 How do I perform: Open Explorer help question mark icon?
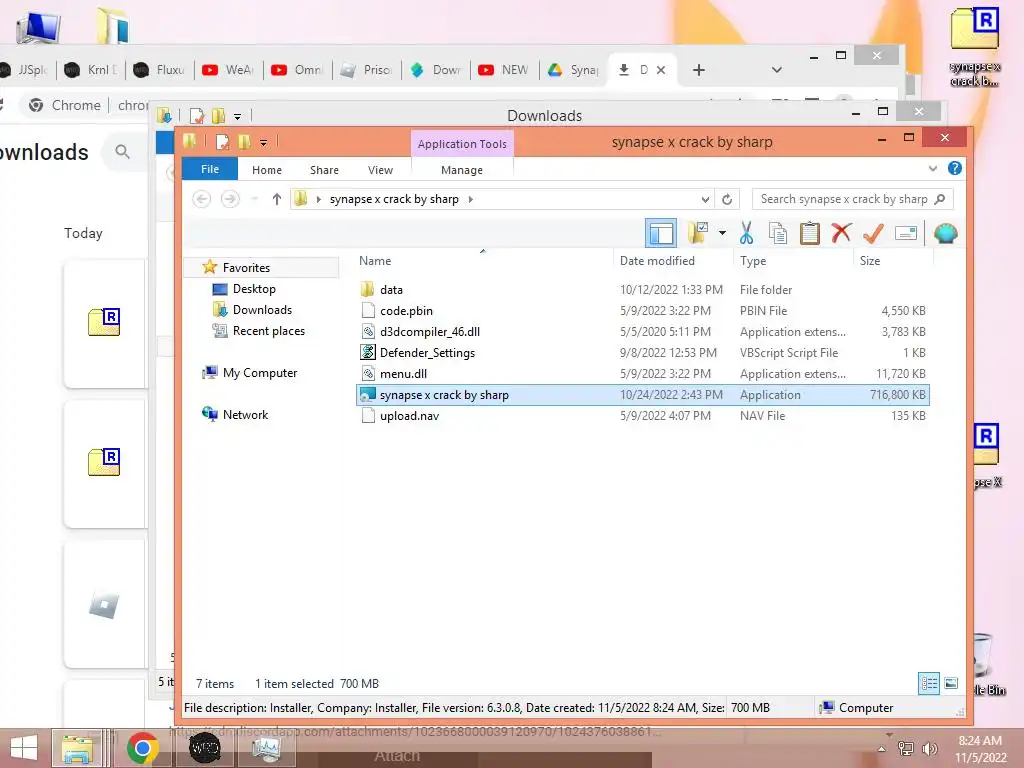pos(954,168)
